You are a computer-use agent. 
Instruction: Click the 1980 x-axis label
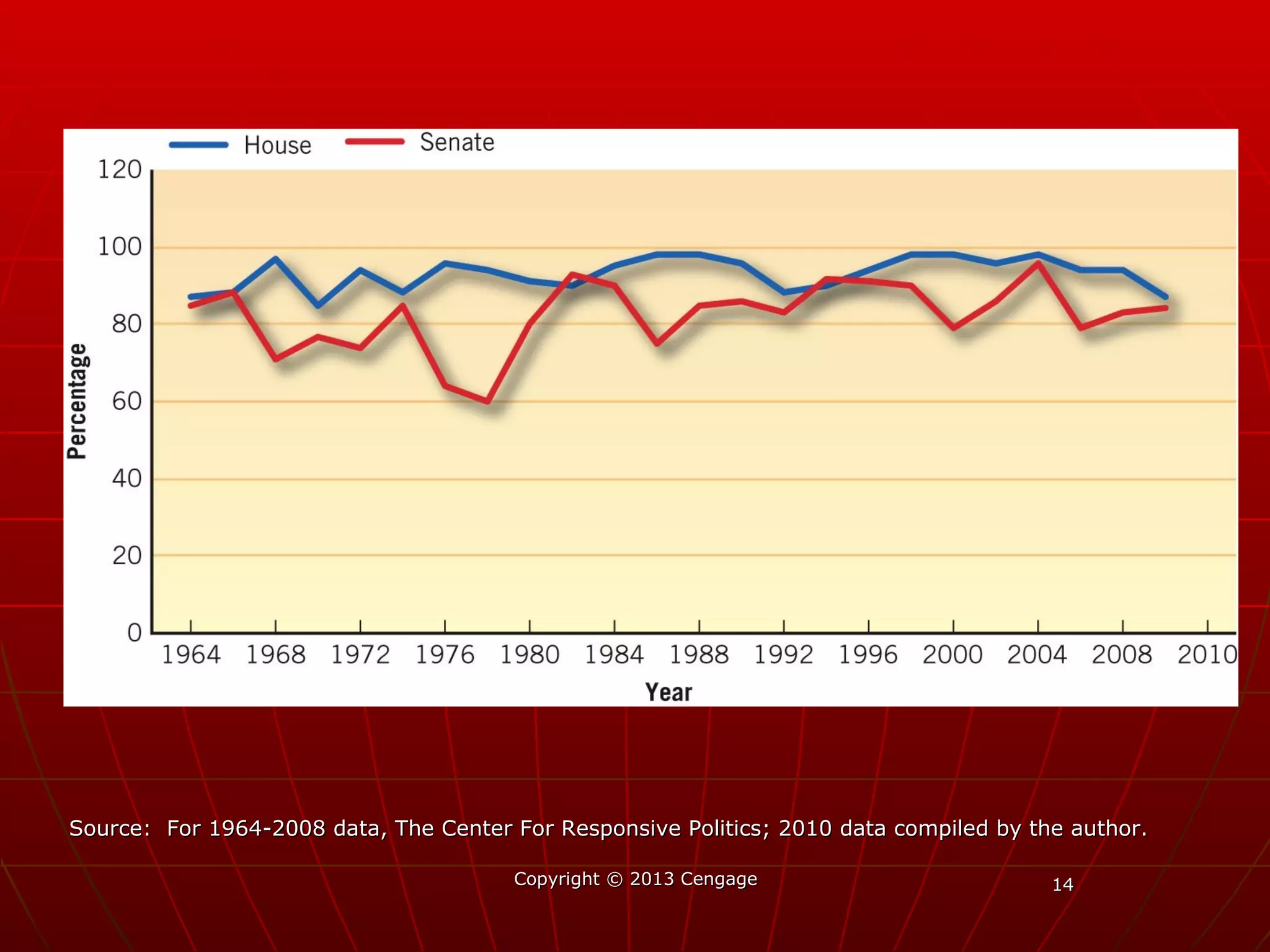coord(529,654)
